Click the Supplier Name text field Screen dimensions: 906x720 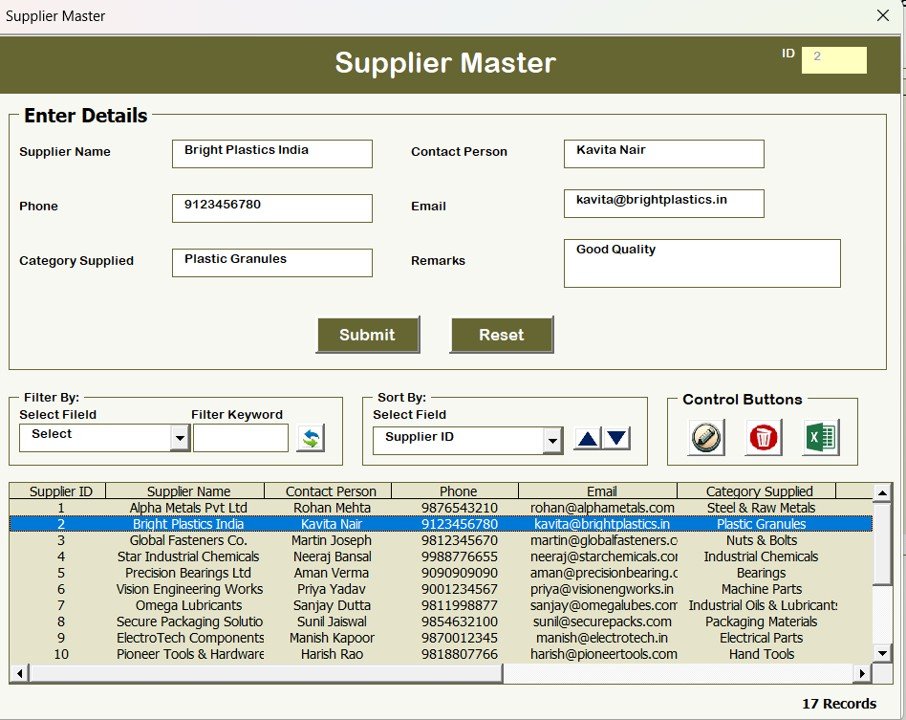point(271,153)
